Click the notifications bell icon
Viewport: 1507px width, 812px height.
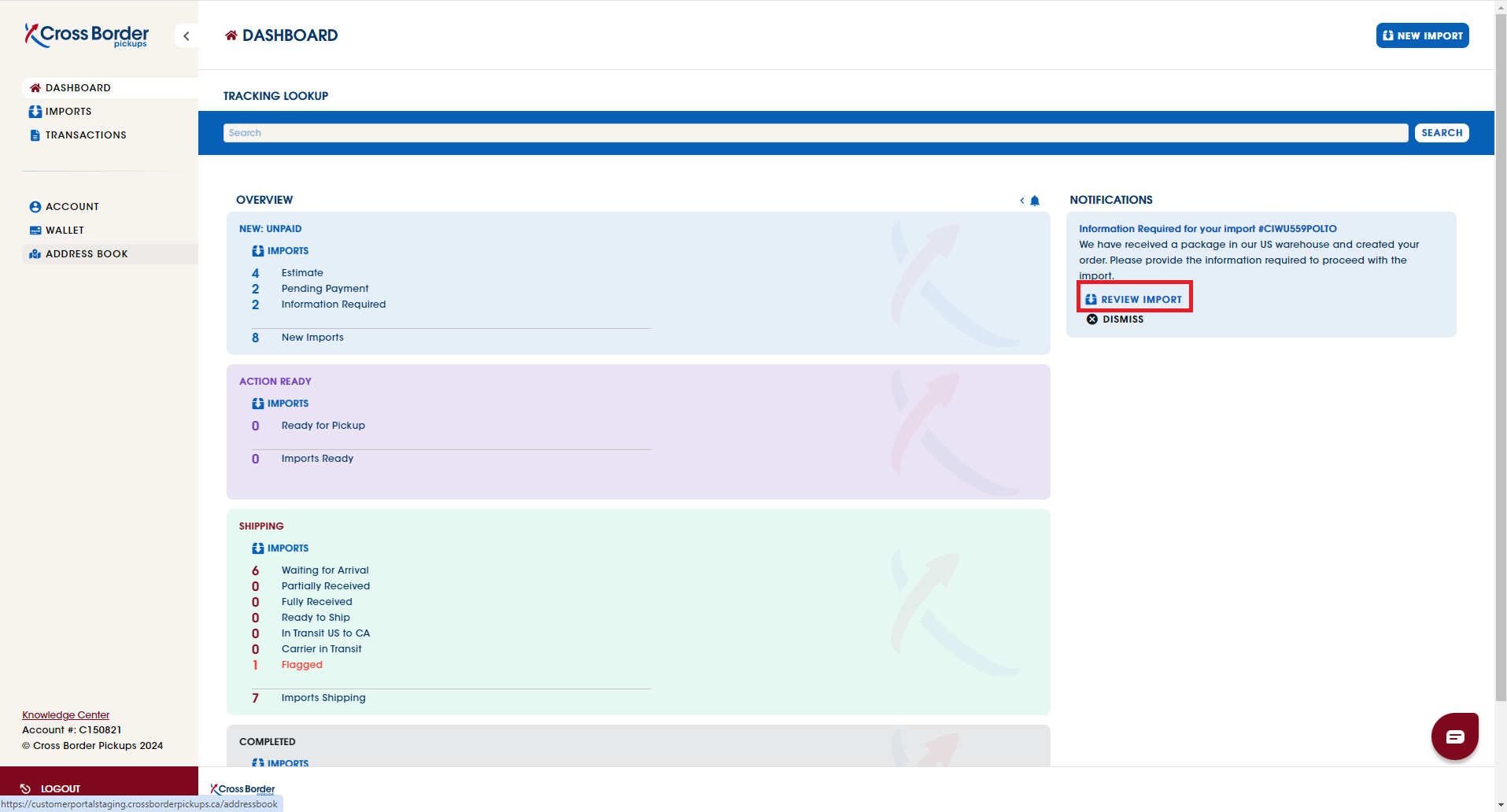[x=1035, y=201]
